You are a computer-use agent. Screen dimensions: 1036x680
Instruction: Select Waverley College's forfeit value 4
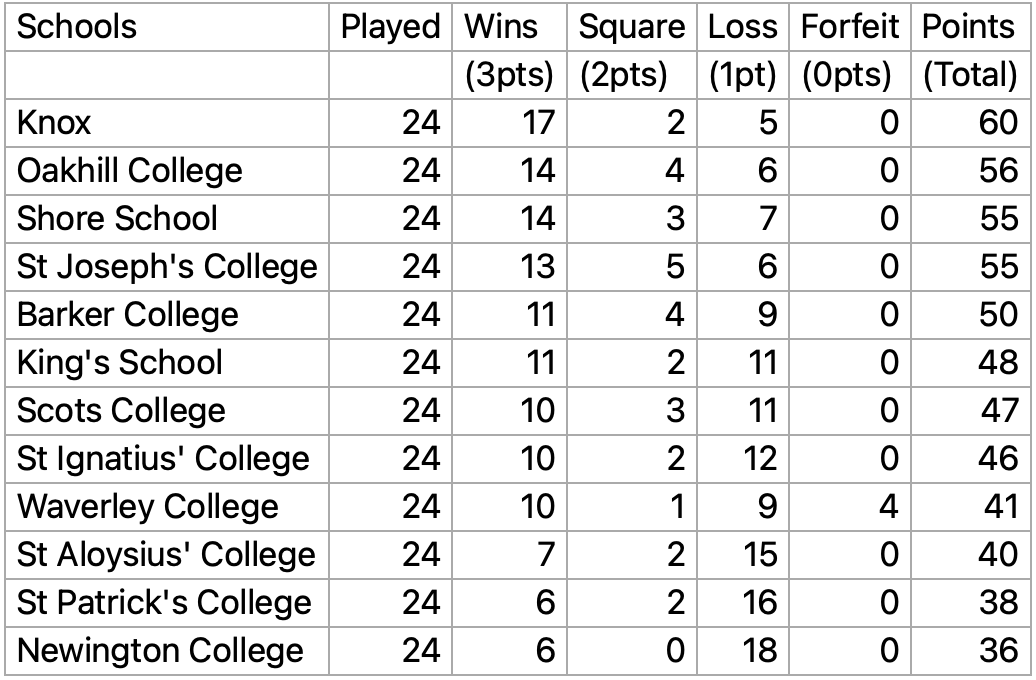(x=888, y=507)
